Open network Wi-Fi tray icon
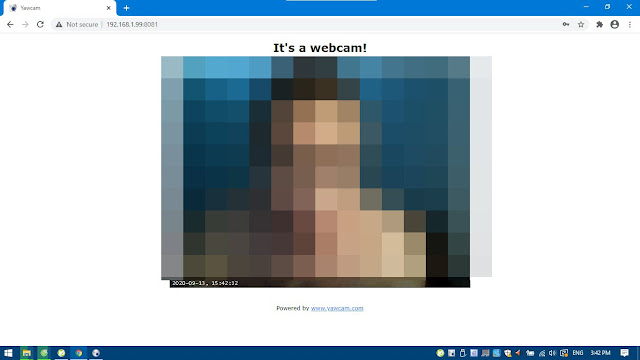This screenshot has height=360, width=640. tap(542, 353)
